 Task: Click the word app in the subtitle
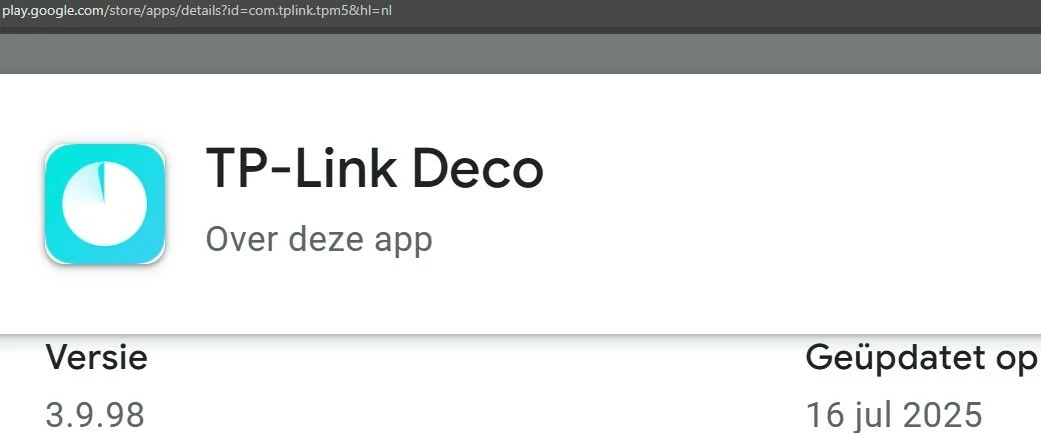pyautogui.click(x=403, y=241)
